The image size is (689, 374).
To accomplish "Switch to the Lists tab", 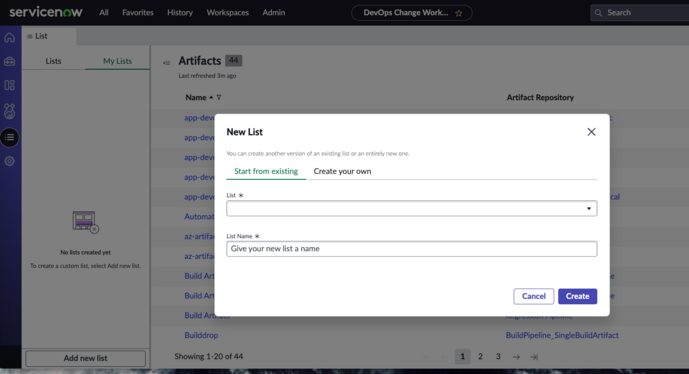I will (53, 61).
